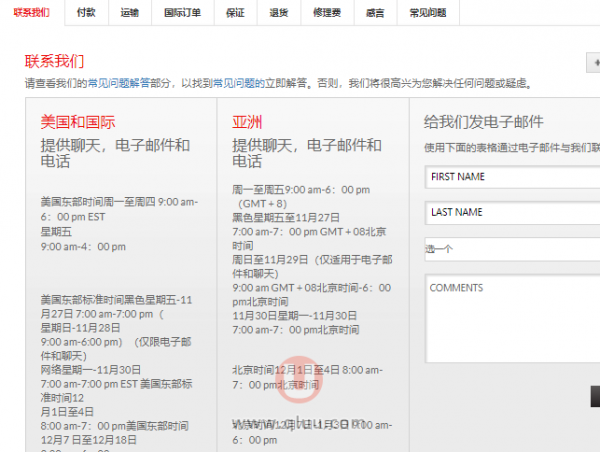This screenshot has height=452, width=600.
Task: Open the 感言 tab
Action: [x=376, y=13]
